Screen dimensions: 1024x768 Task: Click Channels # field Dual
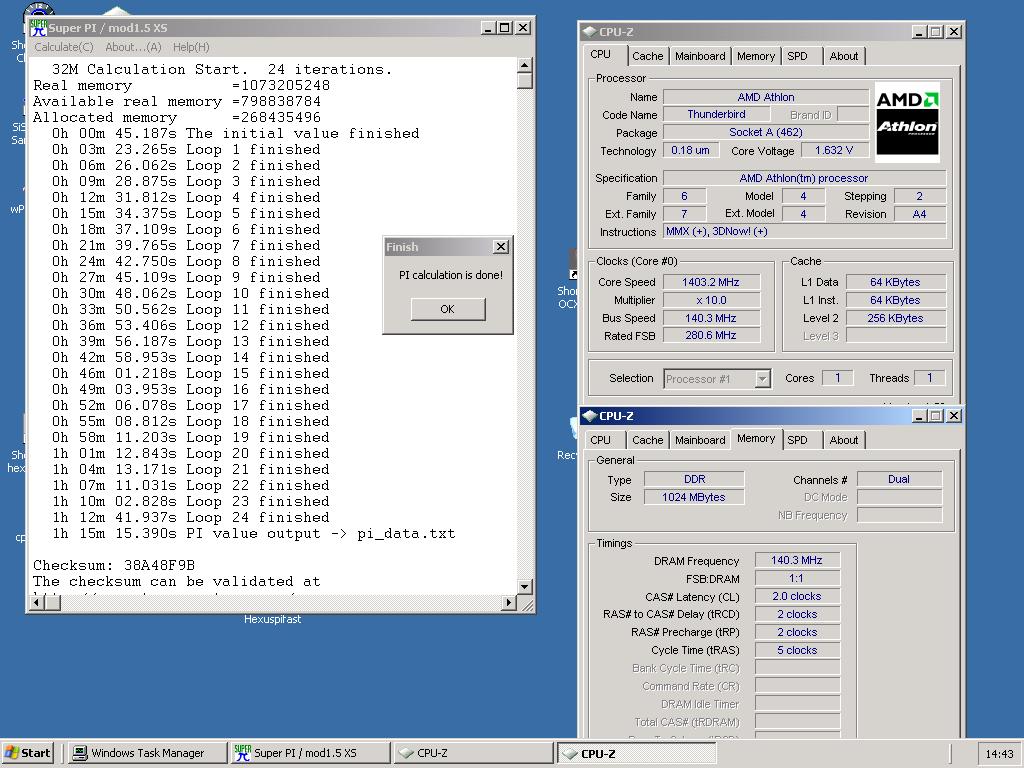pos(899,479)
